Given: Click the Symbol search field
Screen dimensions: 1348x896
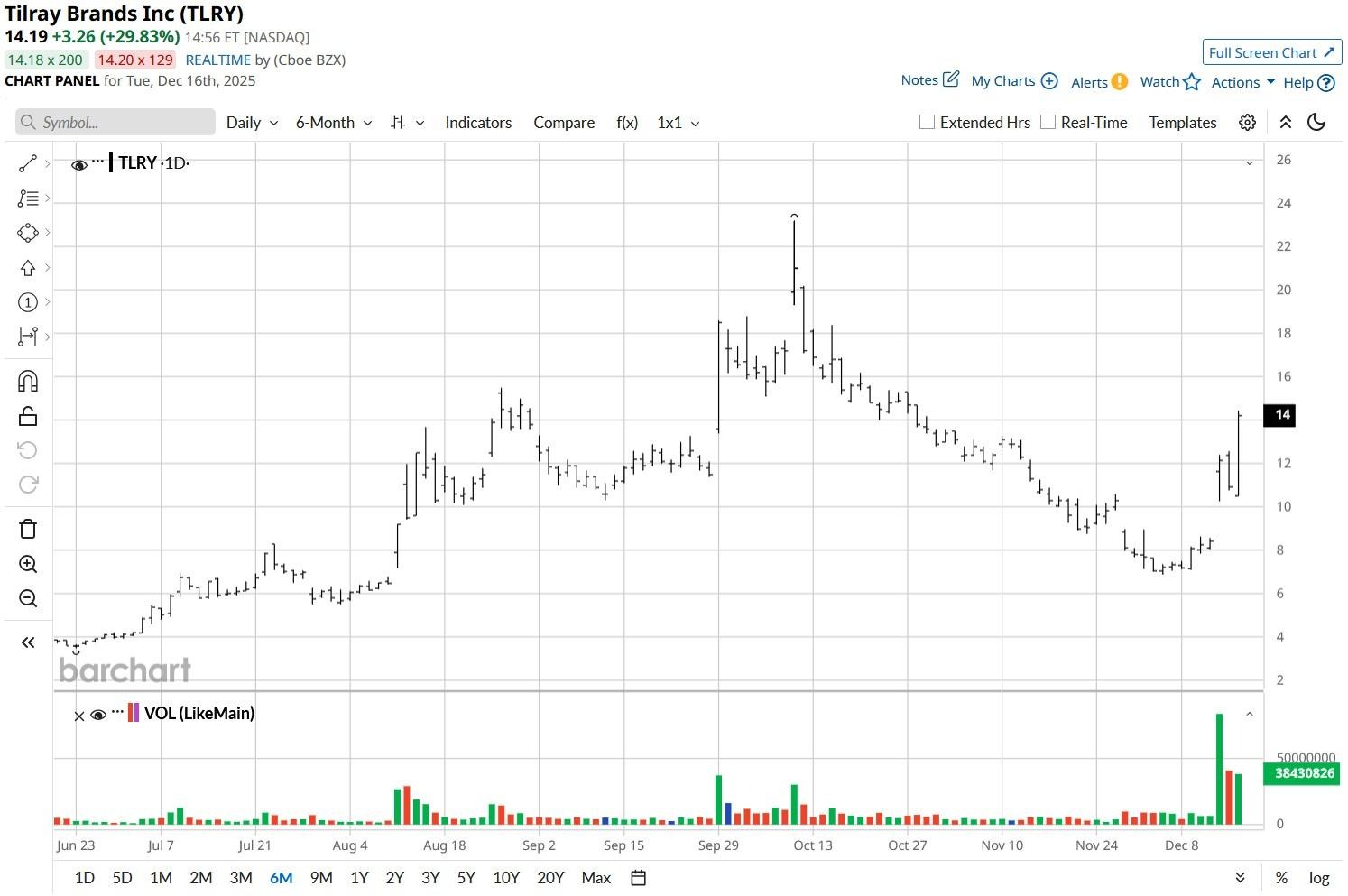Looking at the screenshot, I should click(x=115, y=122).
